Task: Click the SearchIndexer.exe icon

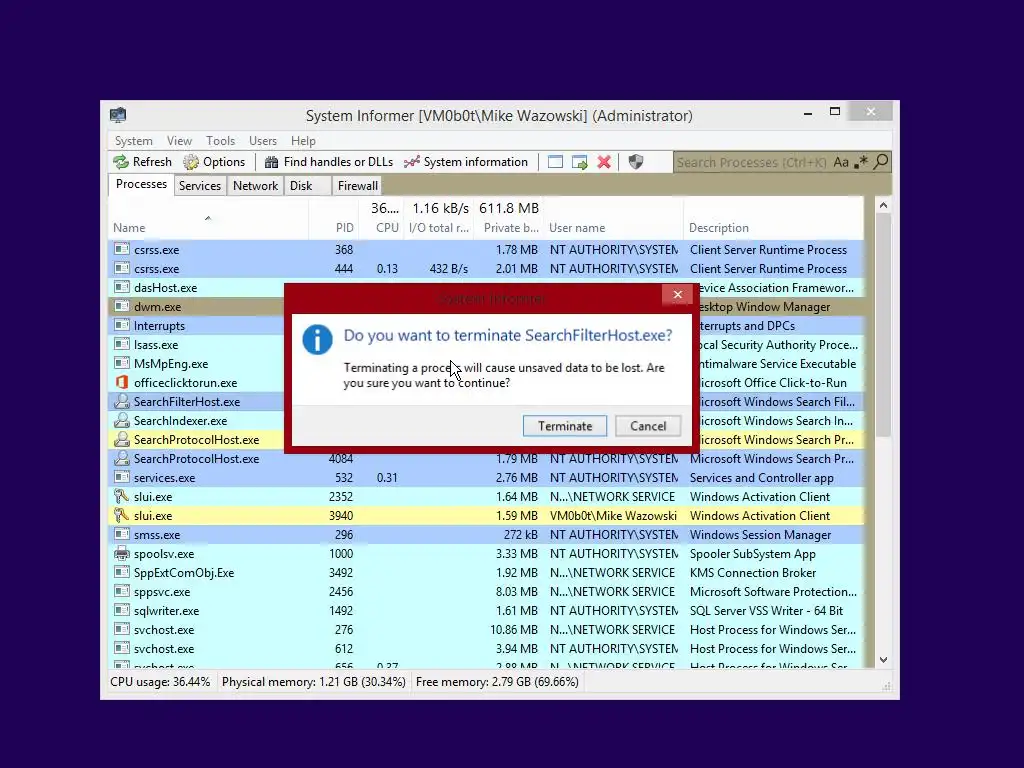Action: coord(121,420)
